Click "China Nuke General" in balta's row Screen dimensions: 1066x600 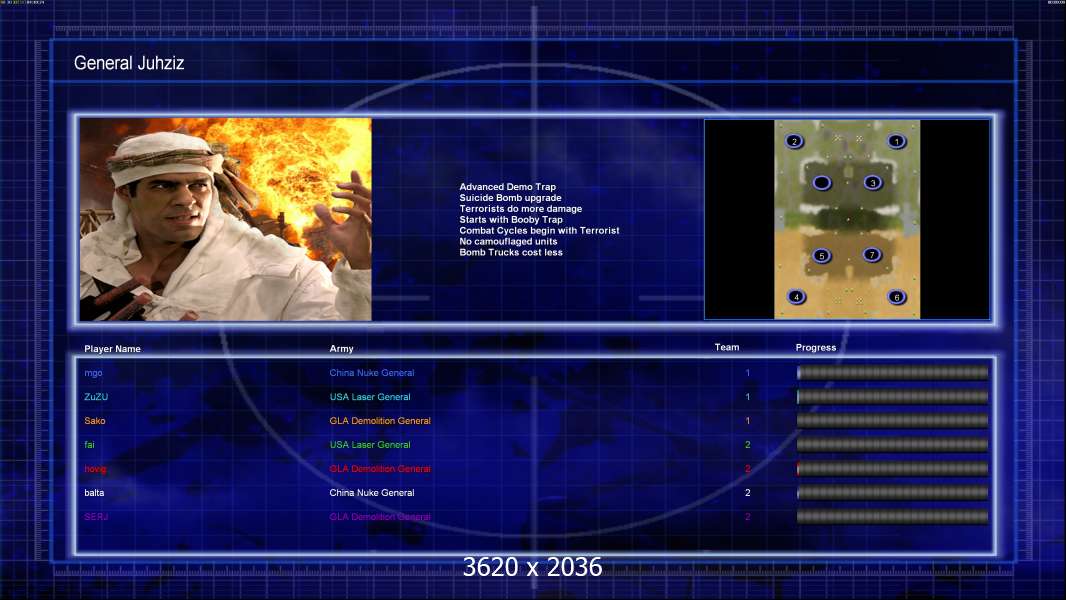tap(372, 493)
